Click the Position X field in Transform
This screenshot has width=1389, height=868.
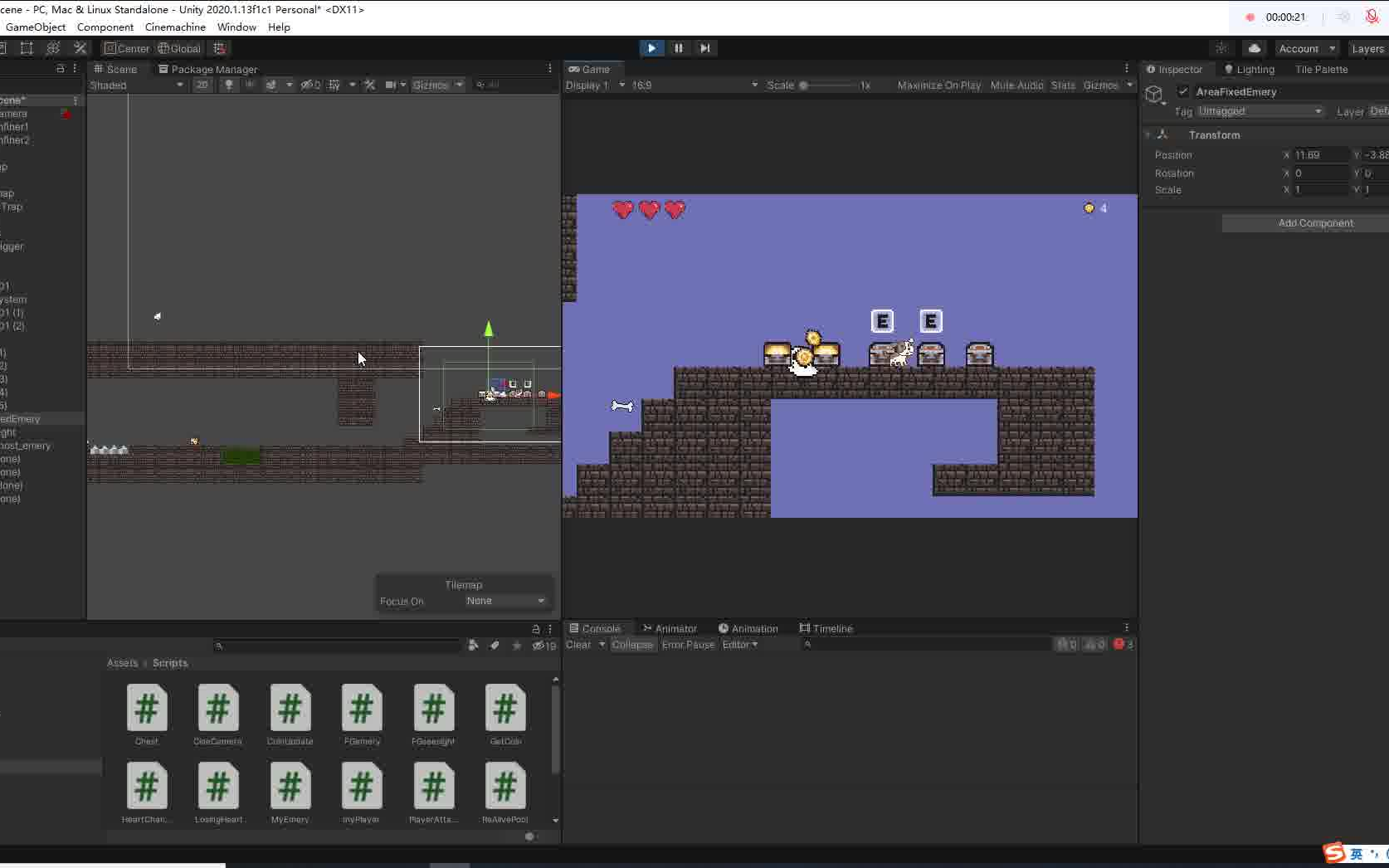(x=1318, y=154)
